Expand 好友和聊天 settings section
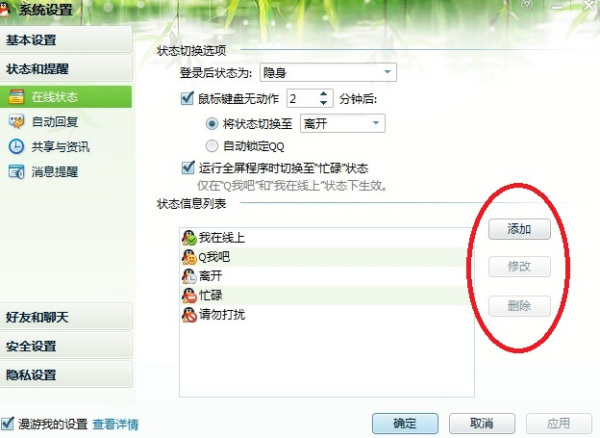This screenshot has height=438, width=600. (x=66, y=317)
